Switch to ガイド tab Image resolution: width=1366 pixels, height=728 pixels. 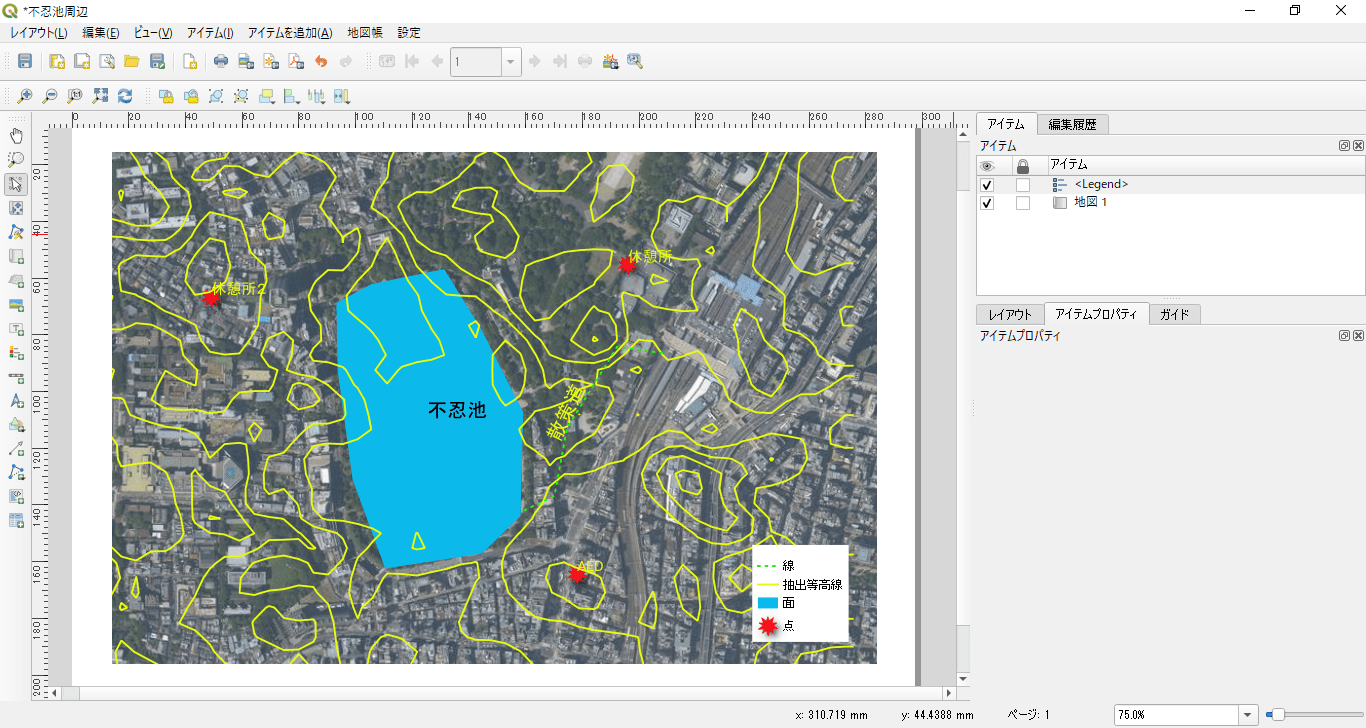point(1175,314)
